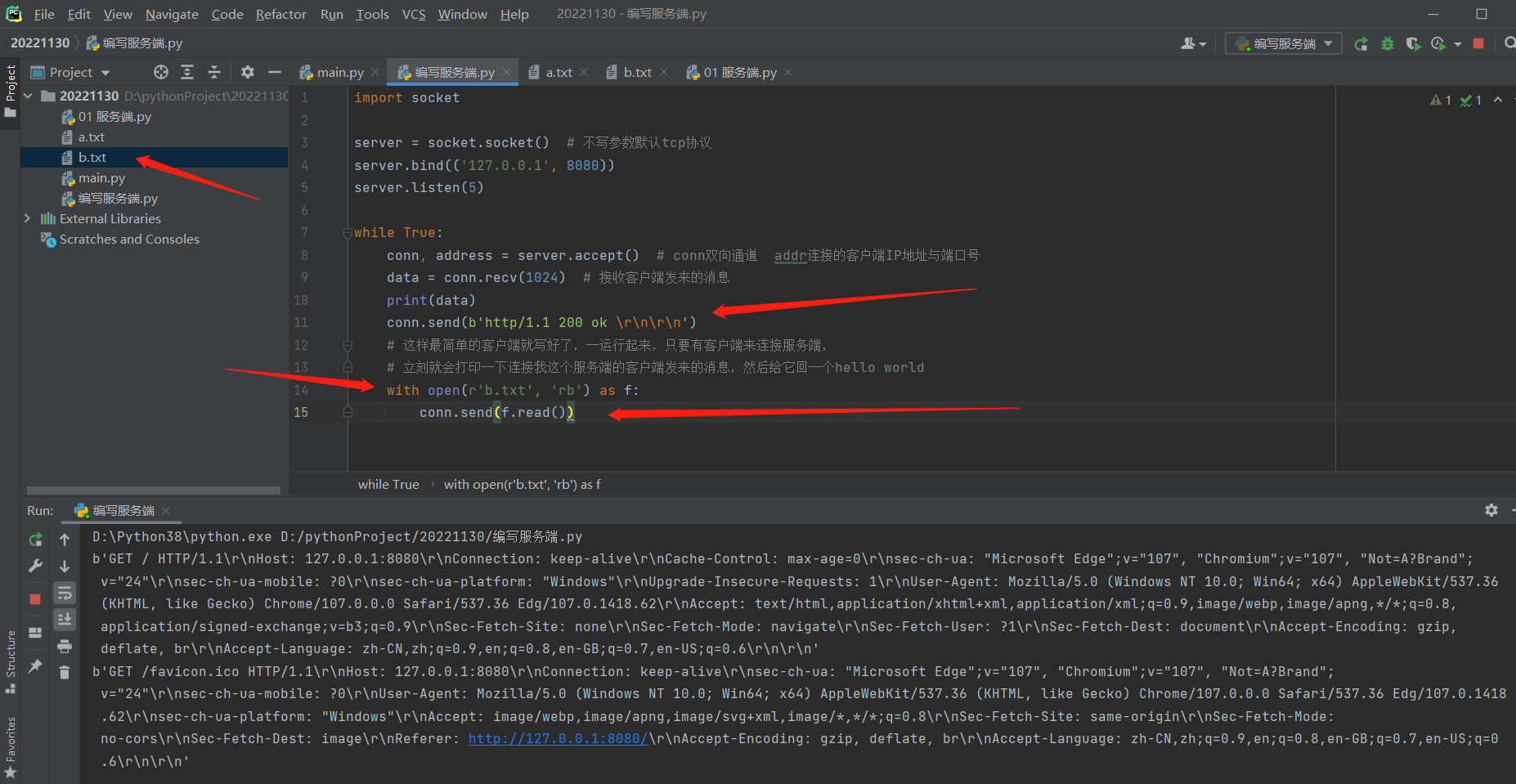Open the http://127.0.0.1:8080/ link in console
The width and height of the screenshot is (1516, 784).
[x=558, y=738]
